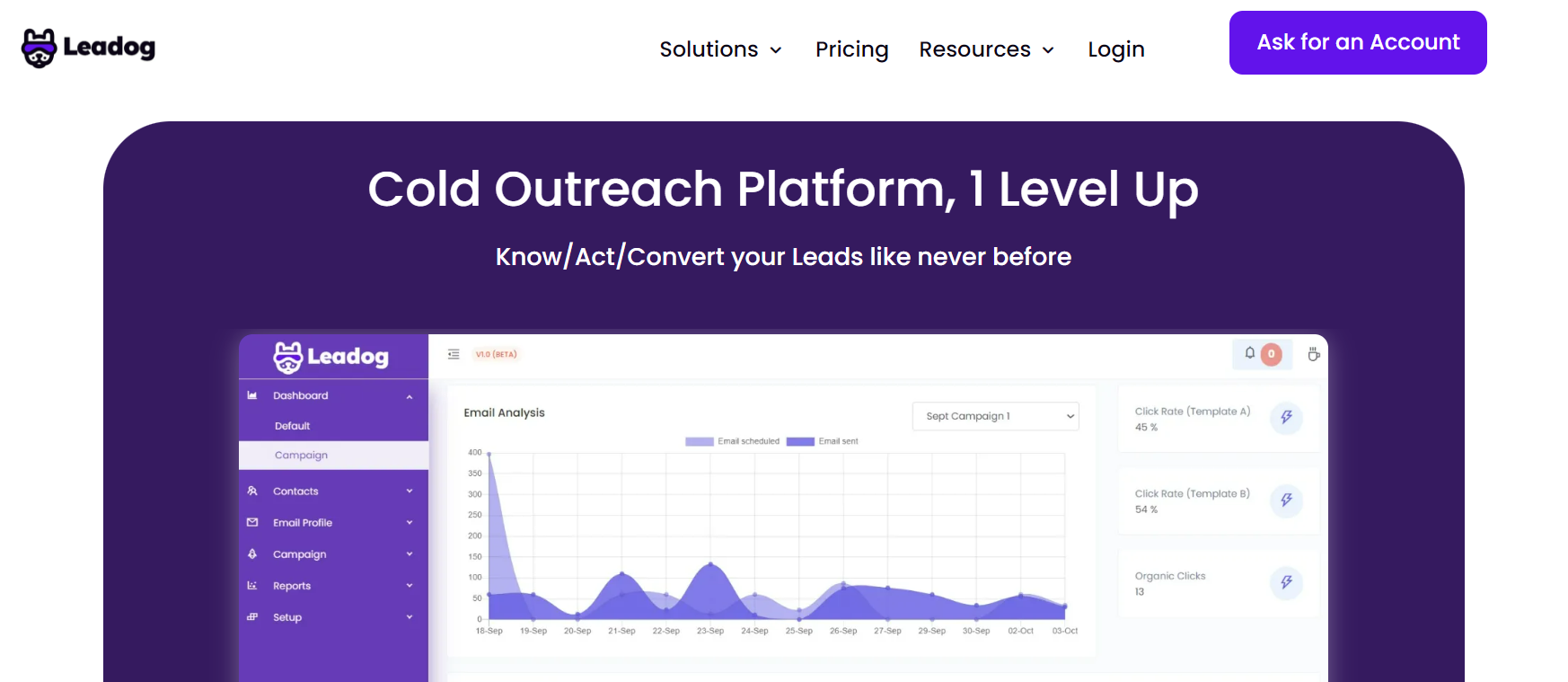Click the coffee cup icon top right
Viewport: 1568px width, 682px height.
[1314, 354]
